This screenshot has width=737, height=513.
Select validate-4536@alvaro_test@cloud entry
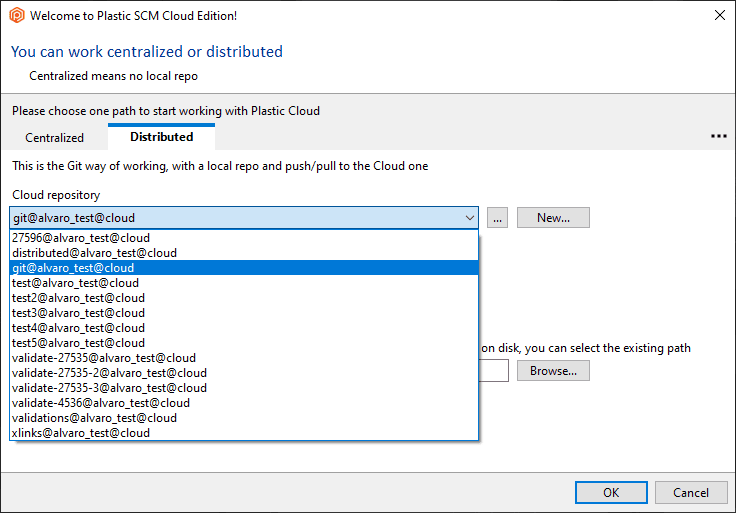coord(244,403)
